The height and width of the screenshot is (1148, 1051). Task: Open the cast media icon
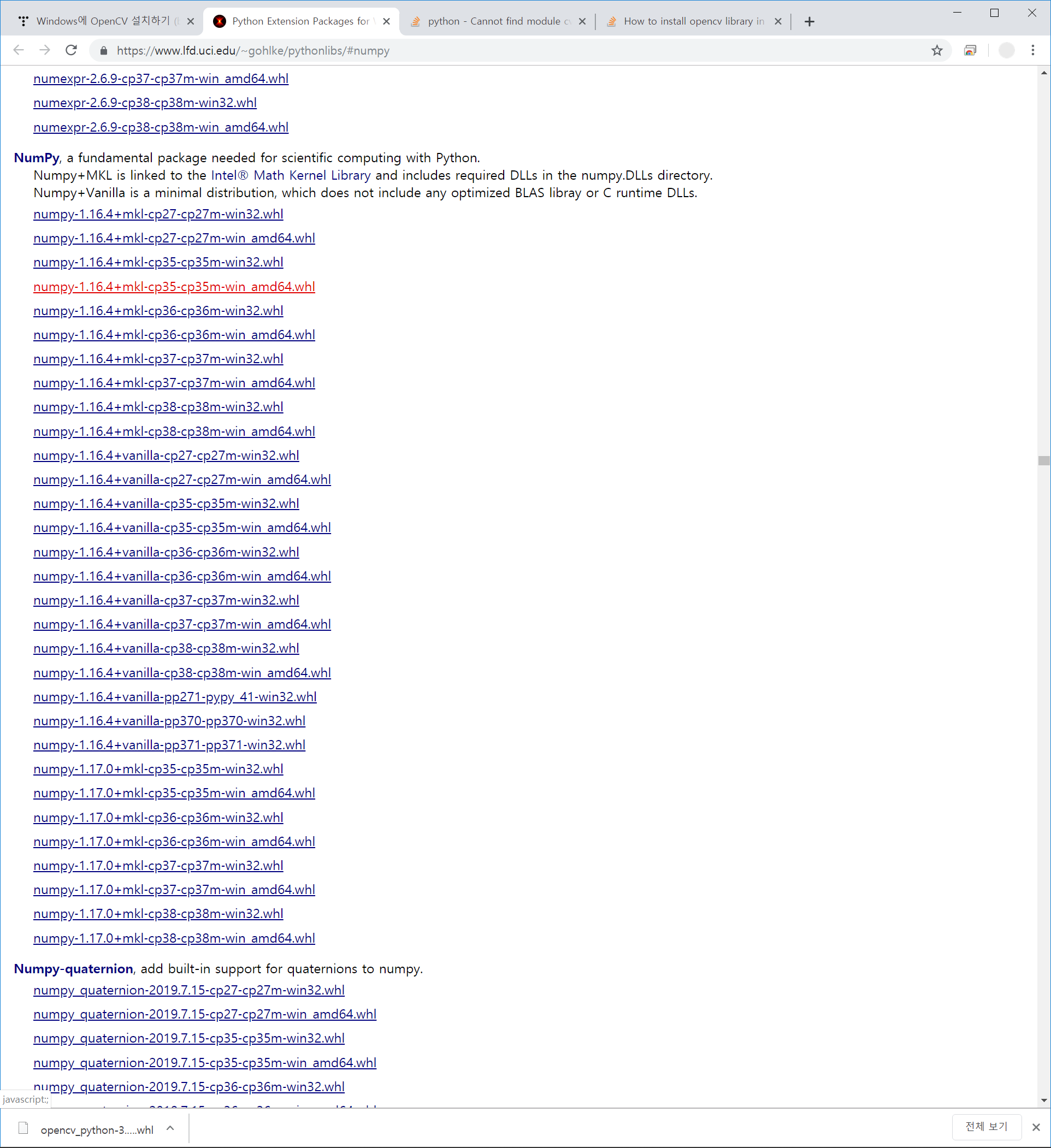click(970, 51)
